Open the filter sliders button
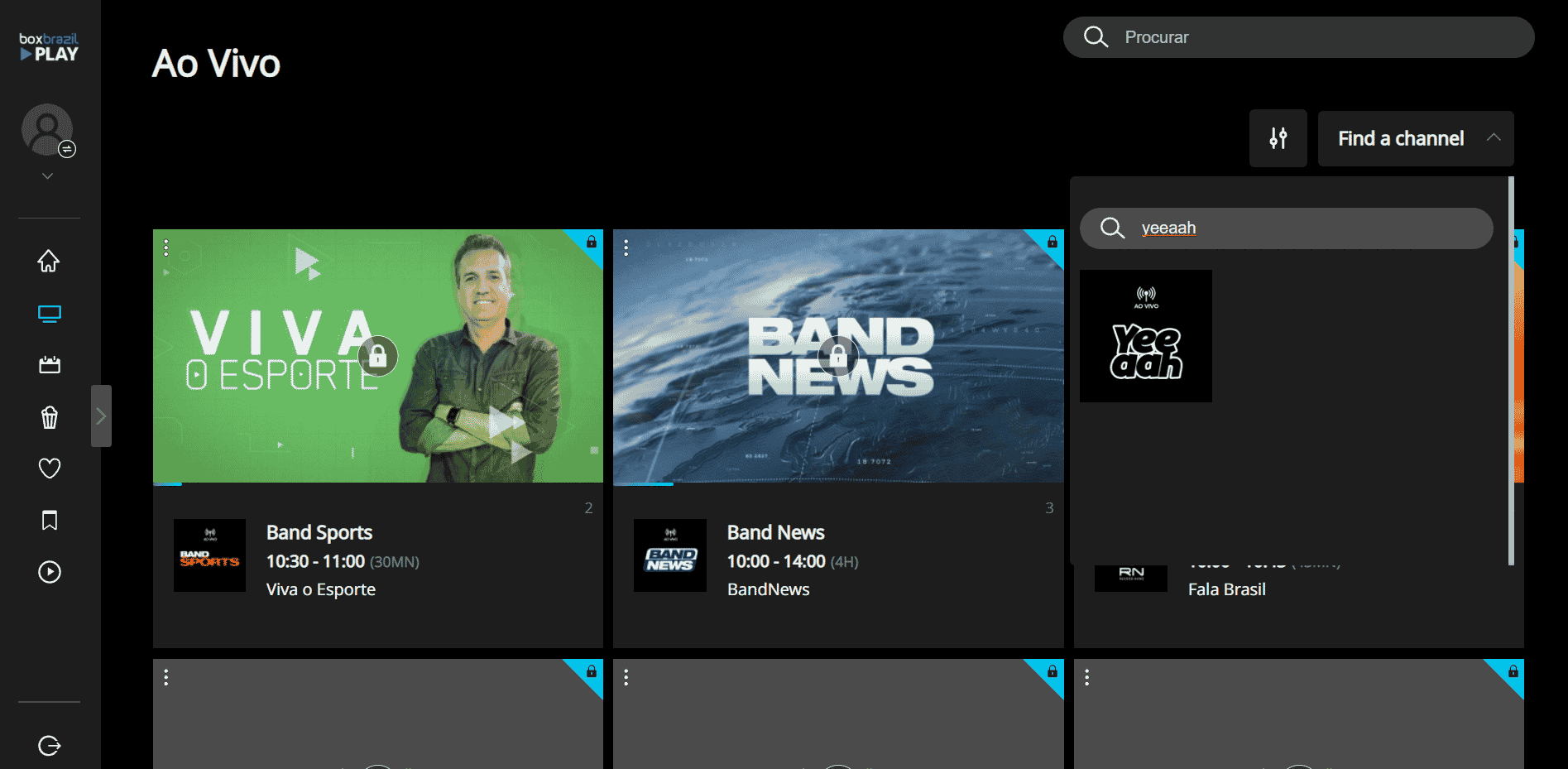This screenshot has height=769, width=1568. point(1278,138)
